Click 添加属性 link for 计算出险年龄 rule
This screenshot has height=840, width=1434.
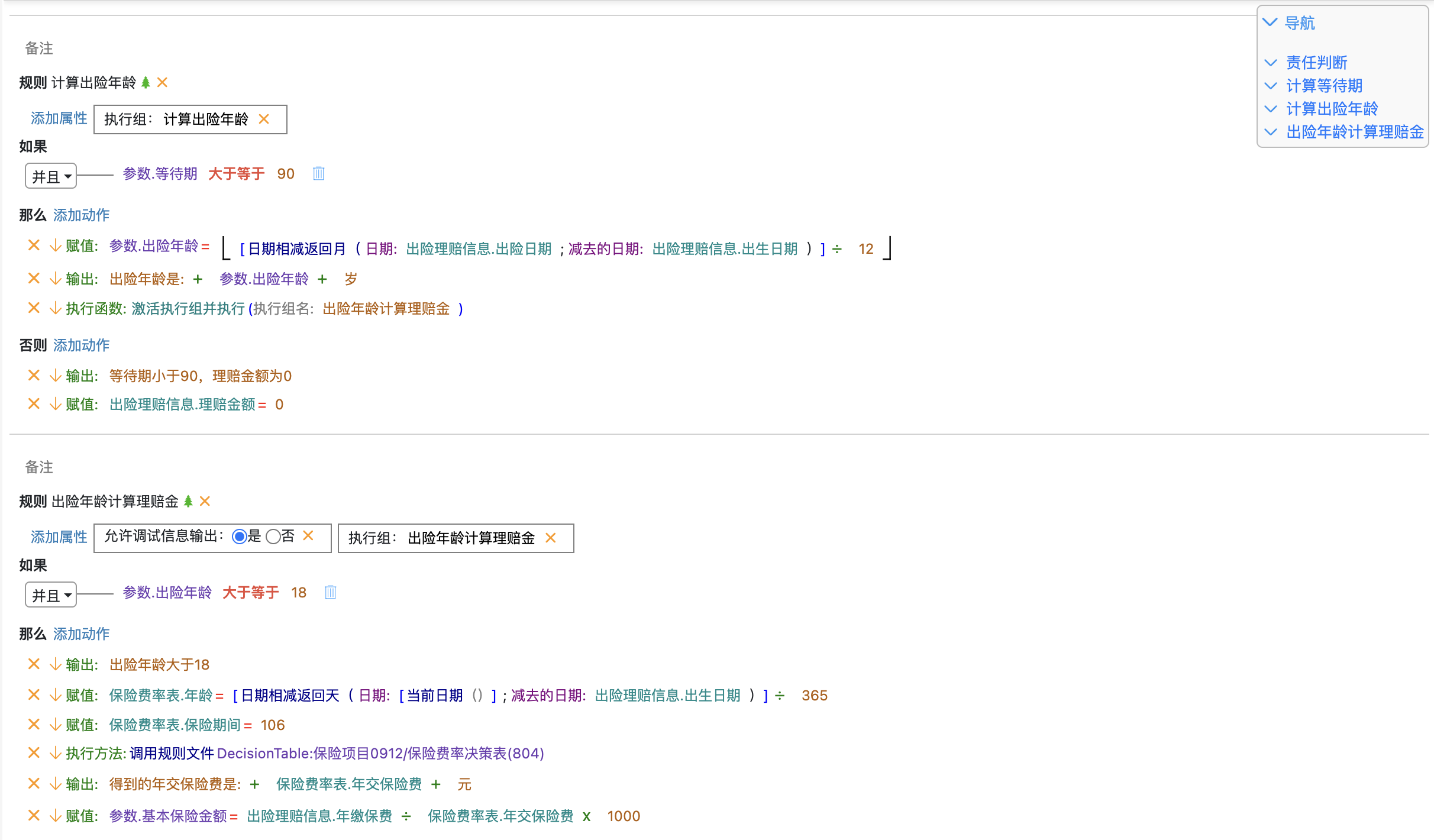[x=59, y=119]
